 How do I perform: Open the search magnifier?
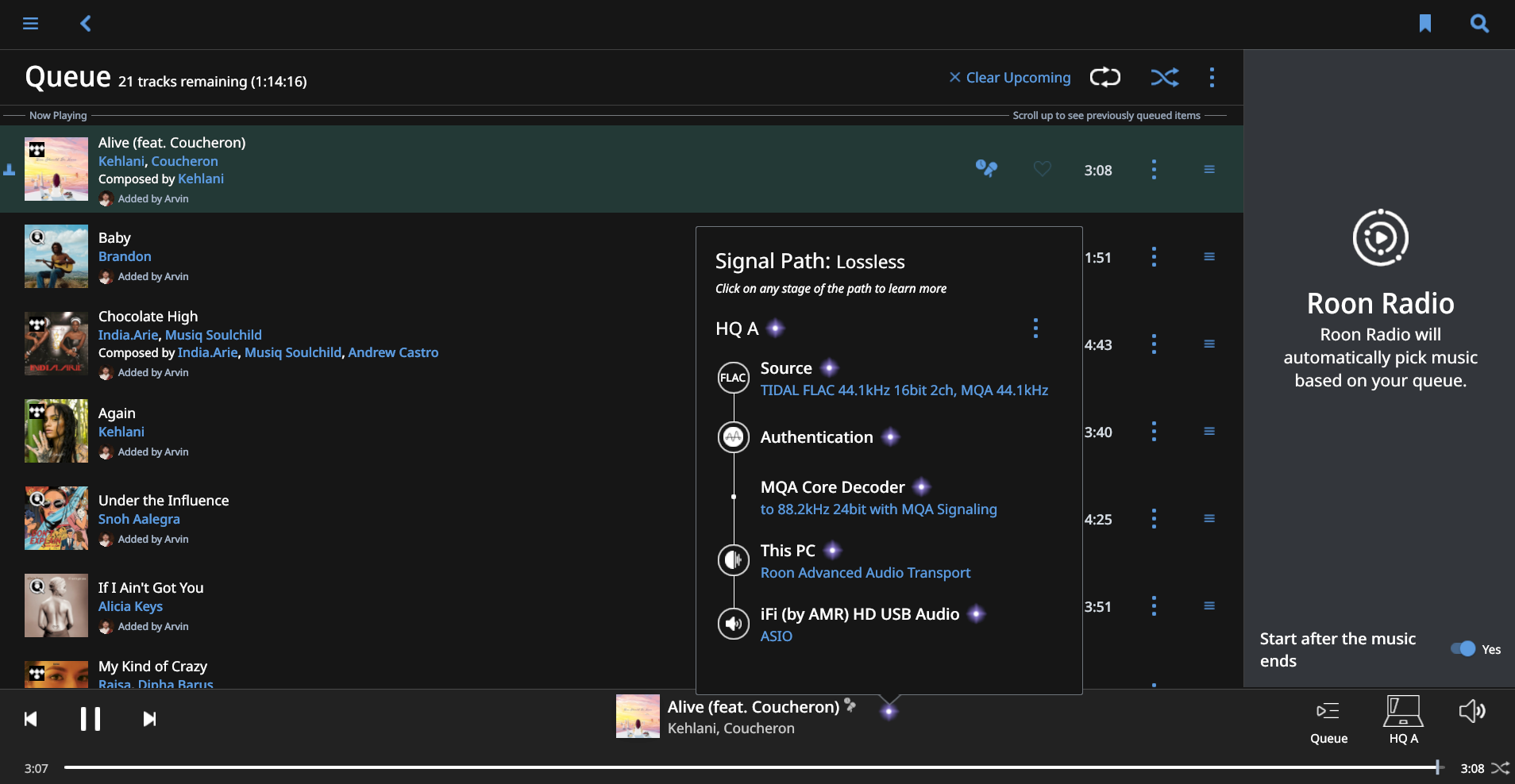[1479, 24]
